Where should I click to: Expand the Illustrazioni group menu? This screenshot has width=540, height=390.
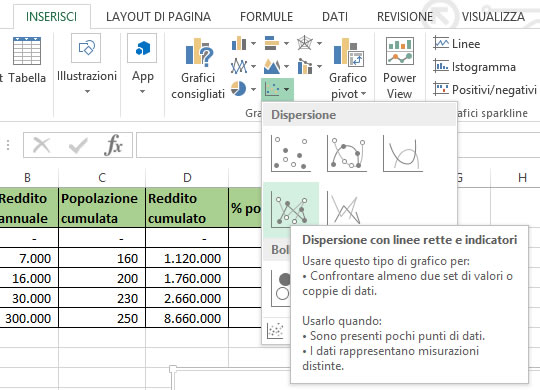pos(87,65)
